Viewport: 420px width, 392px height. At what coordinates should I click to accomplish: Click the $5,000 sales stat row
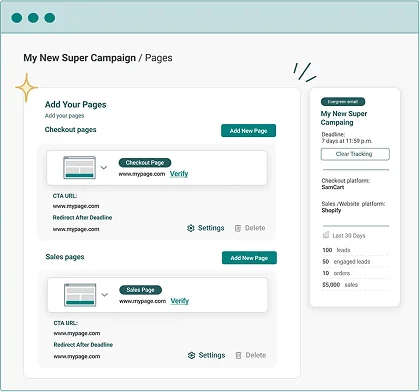point(355,285)
